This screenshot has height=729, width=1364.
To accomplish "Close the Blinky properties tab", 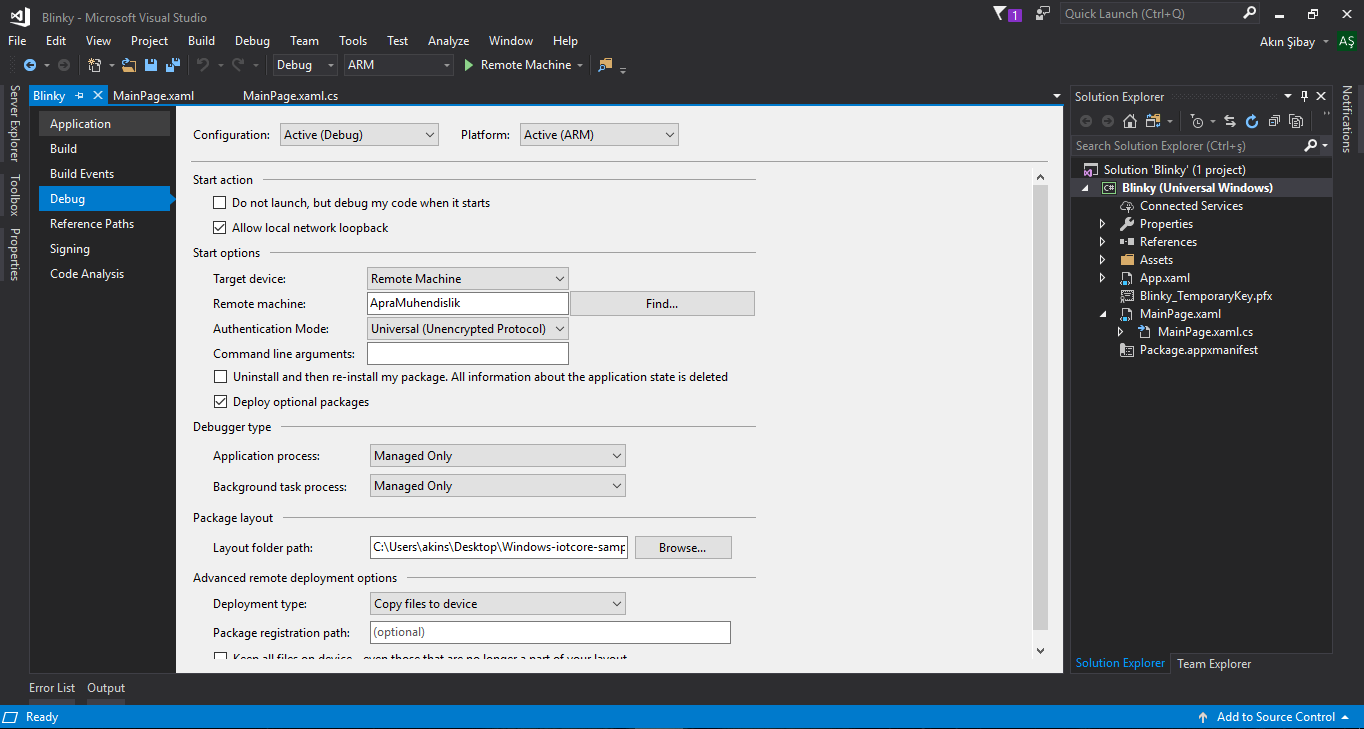I will 98,96.
